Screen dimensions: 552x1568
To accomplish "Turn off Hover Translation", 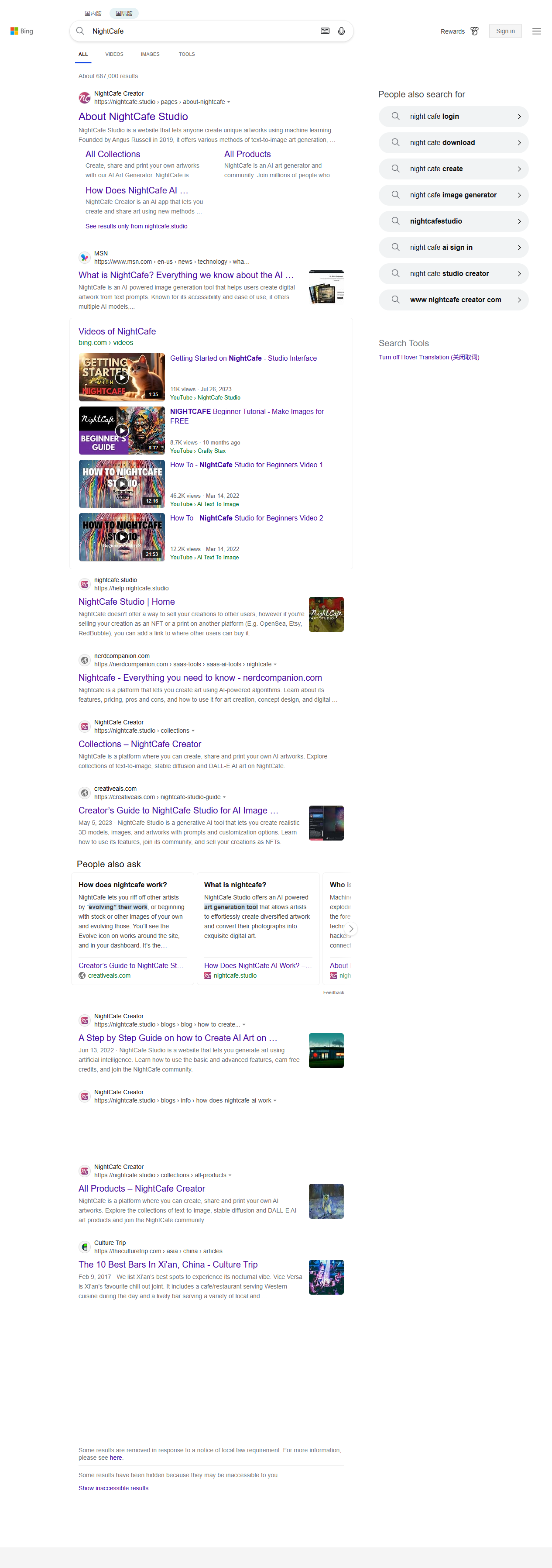I will click(429, 357).
